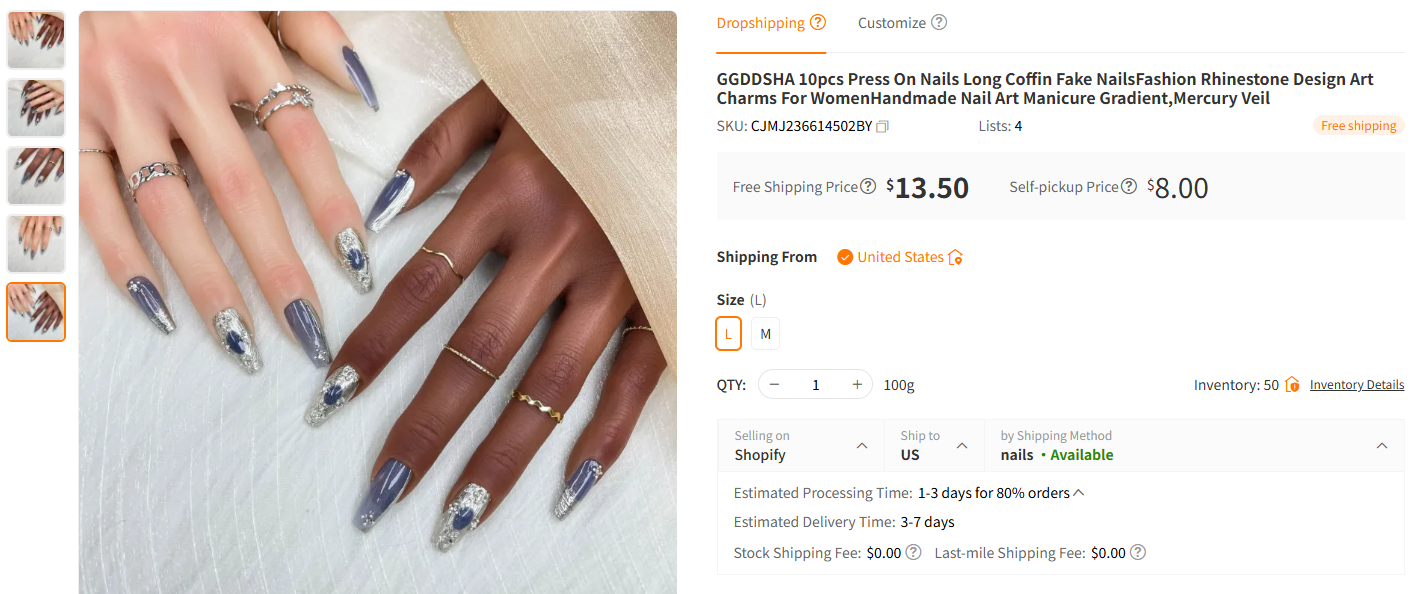Open the Inventory Details link
The image size is (1423, 594).
1356,384
